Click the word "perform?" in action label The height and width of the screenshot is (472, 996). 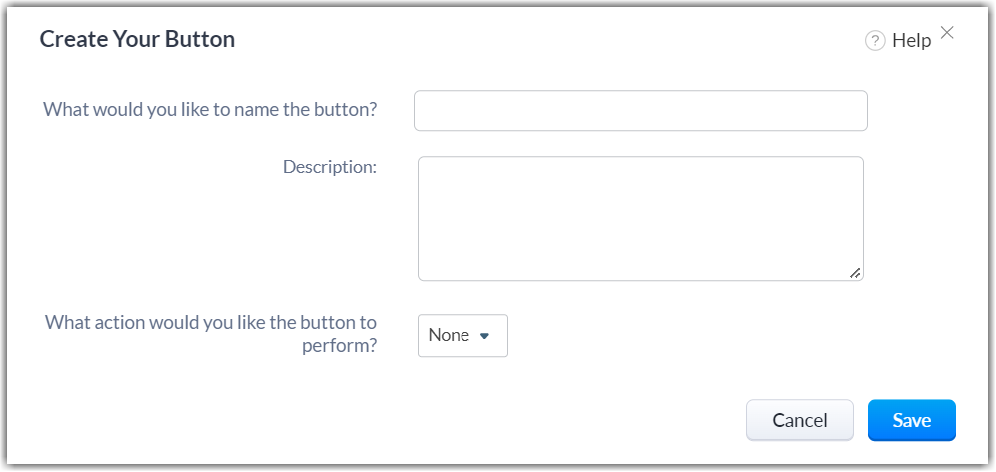[x=339, y=347]
